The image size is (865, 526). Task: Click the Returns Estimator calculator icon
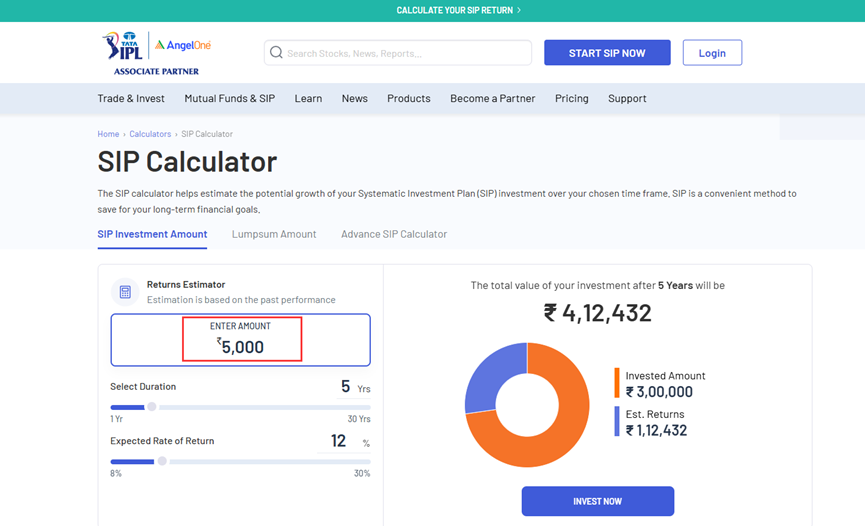tap(125, 292)
